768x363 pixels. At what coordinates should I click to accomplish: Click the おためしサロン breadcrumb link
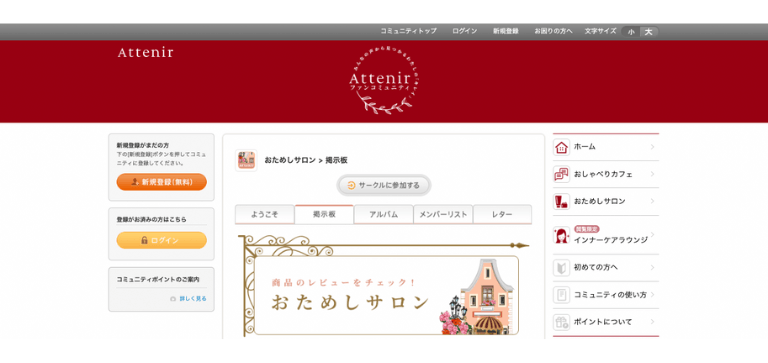290,160
